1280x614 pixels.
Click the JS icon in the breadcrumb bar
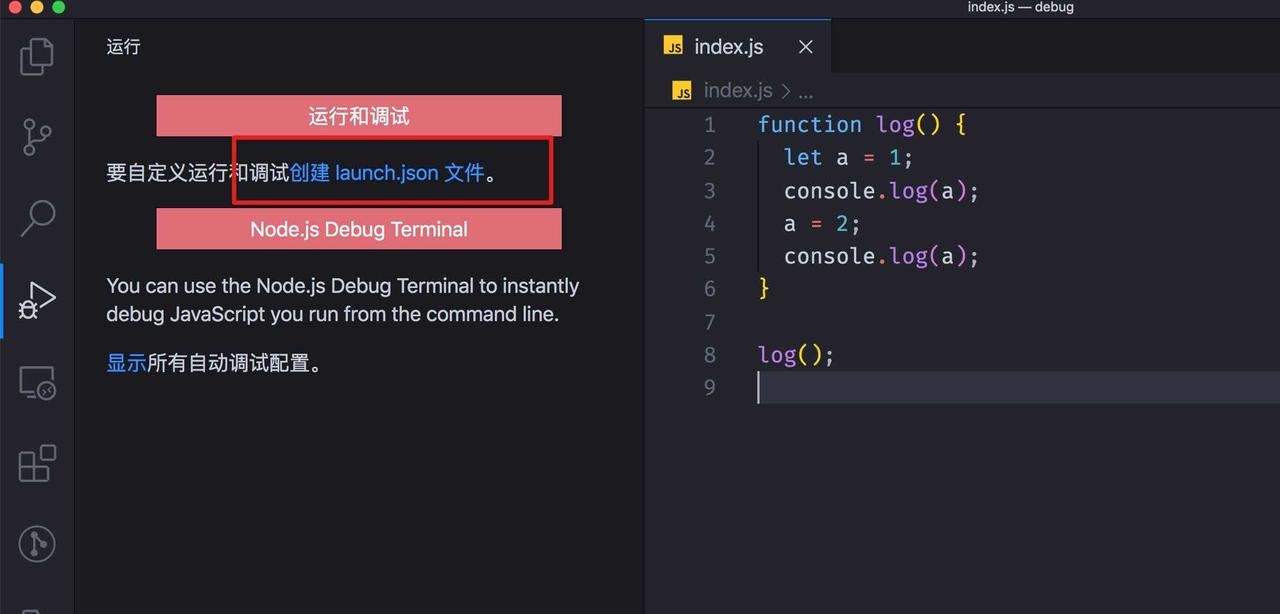(681, 90)
